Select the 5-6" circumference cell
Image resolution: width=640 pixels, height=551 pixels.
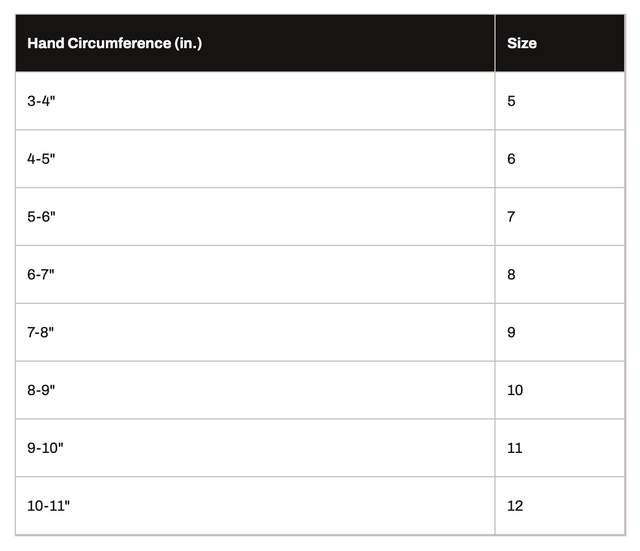255,217
